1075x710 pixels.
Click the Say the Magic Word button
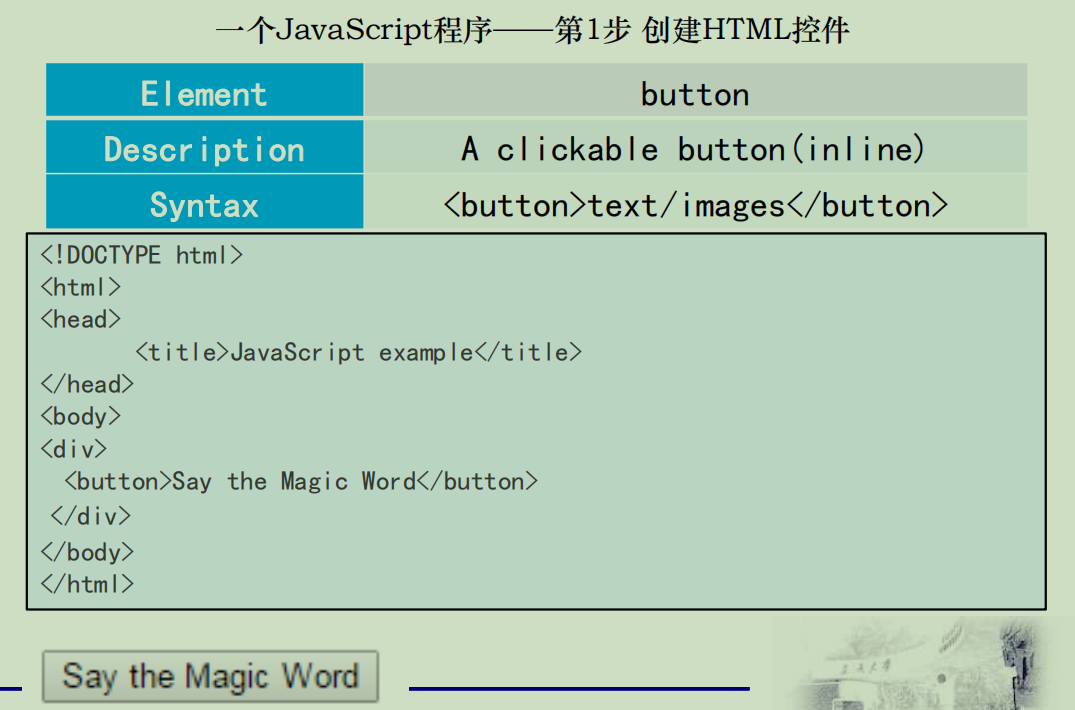click(x=210, y=676)
